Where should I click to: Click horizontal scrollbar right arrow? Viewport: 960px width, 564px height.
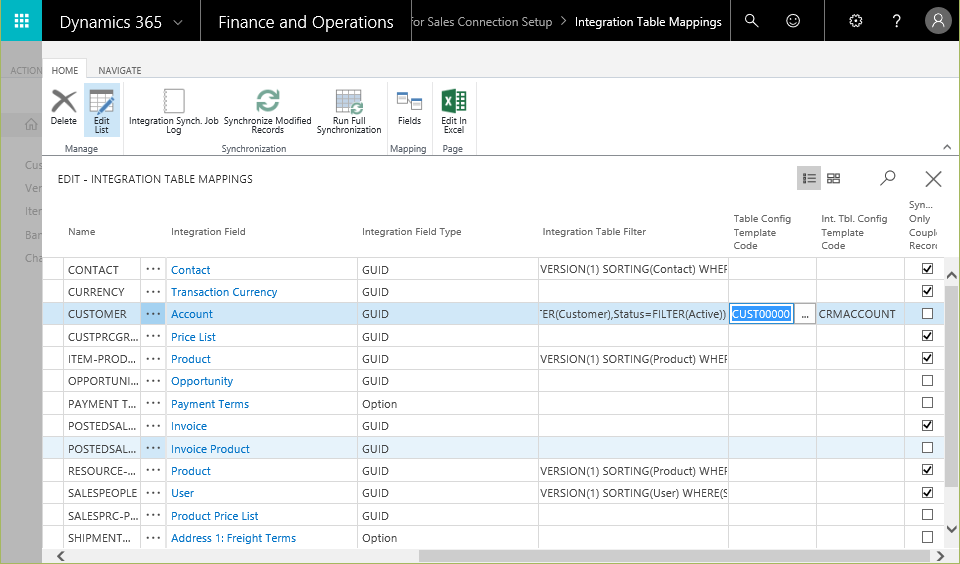(x=940, y=556)
